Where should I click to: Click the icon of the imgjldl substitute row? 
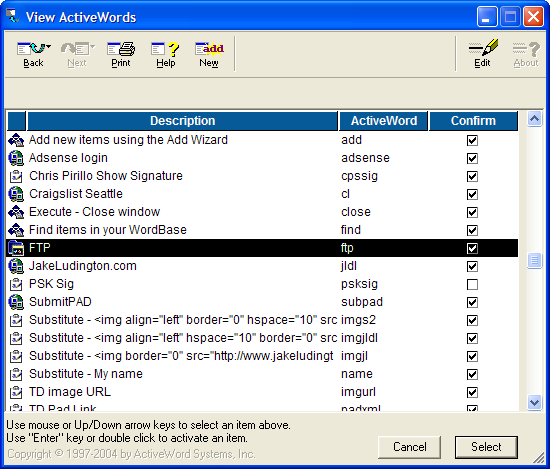tap(16, 338)
